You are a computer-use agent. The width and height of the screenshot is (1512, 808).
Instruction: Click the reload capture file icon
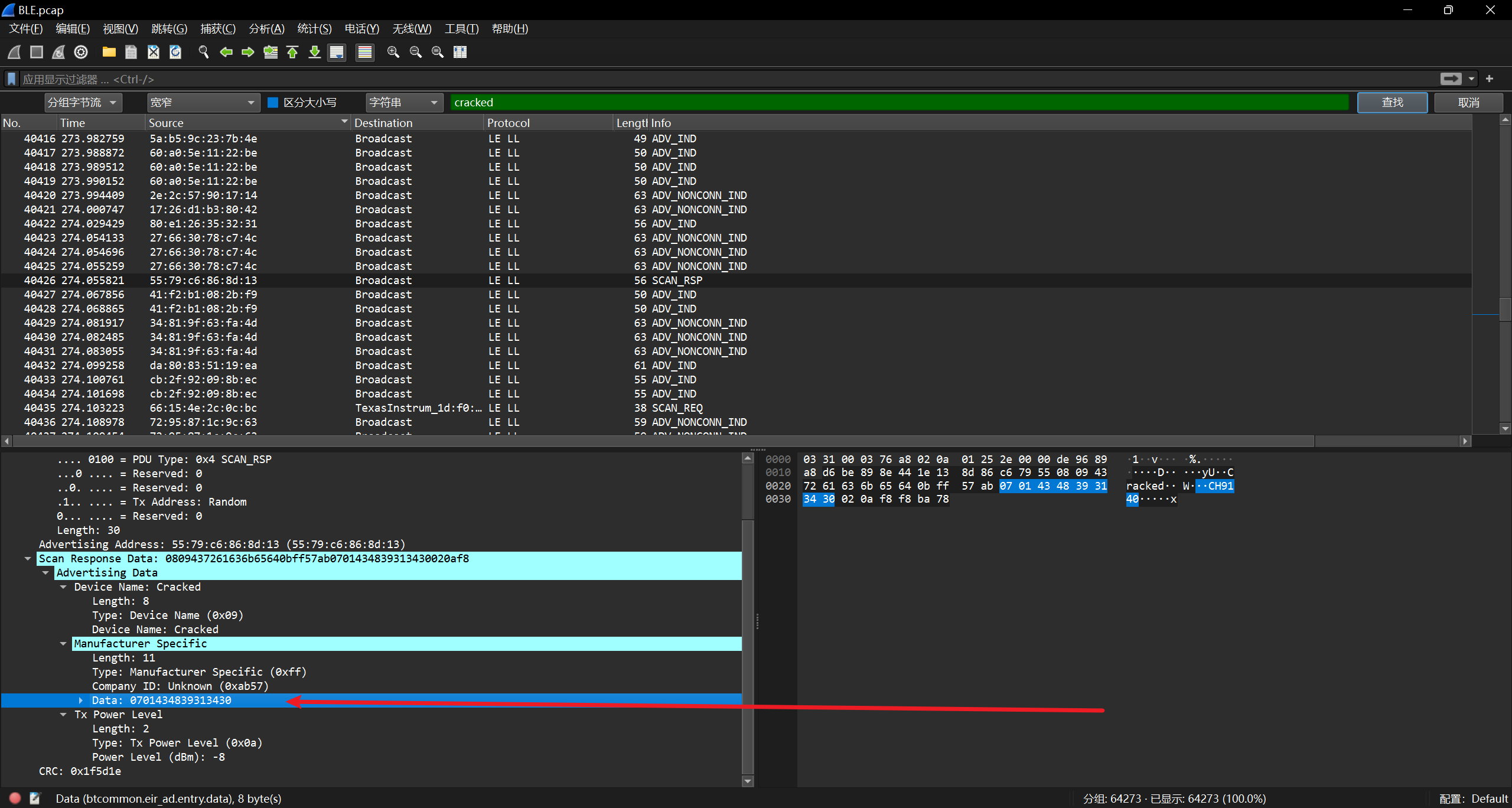(x=175, y=52)
